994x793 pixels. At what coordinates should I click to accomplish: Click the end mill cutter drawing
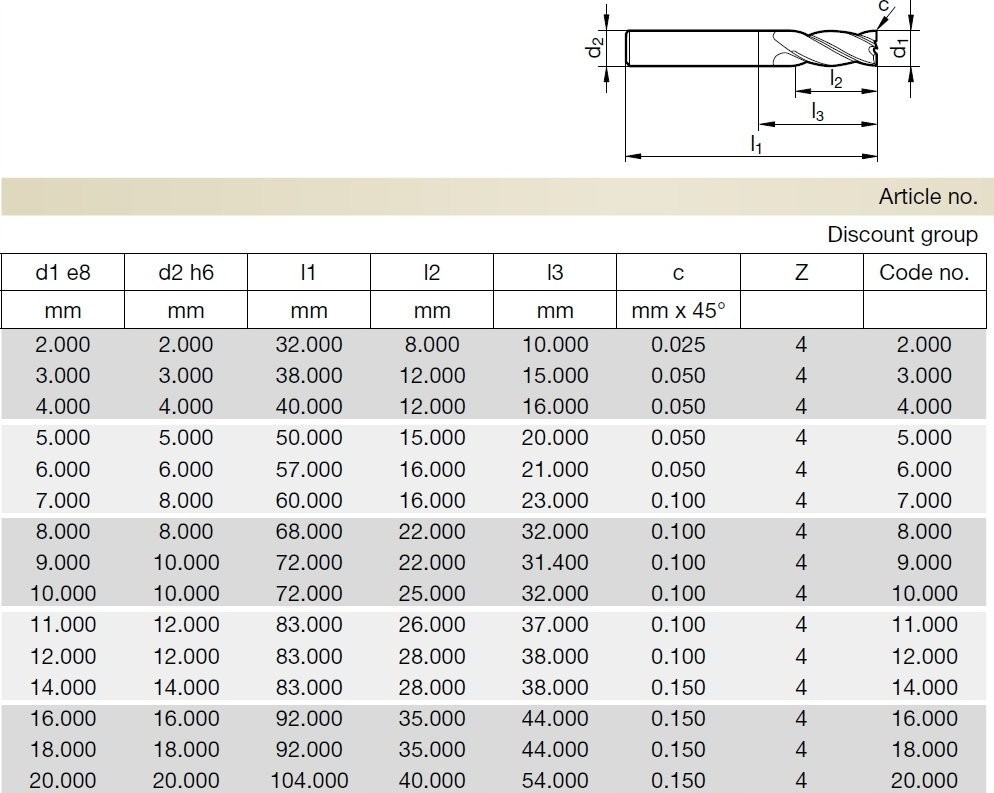coord(750,48)
